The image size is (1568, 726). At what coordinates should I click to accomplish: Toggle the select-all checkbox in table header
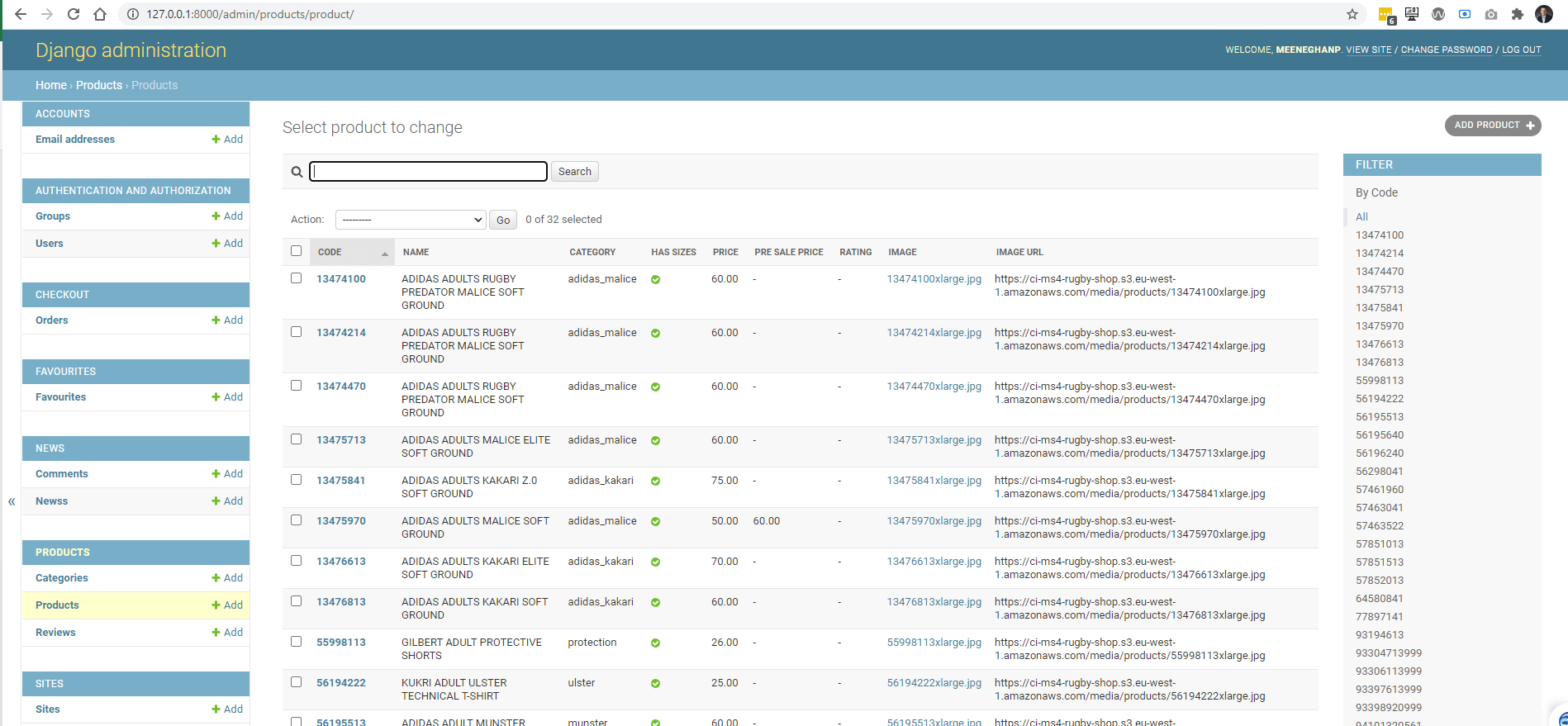tap(296, 251)
